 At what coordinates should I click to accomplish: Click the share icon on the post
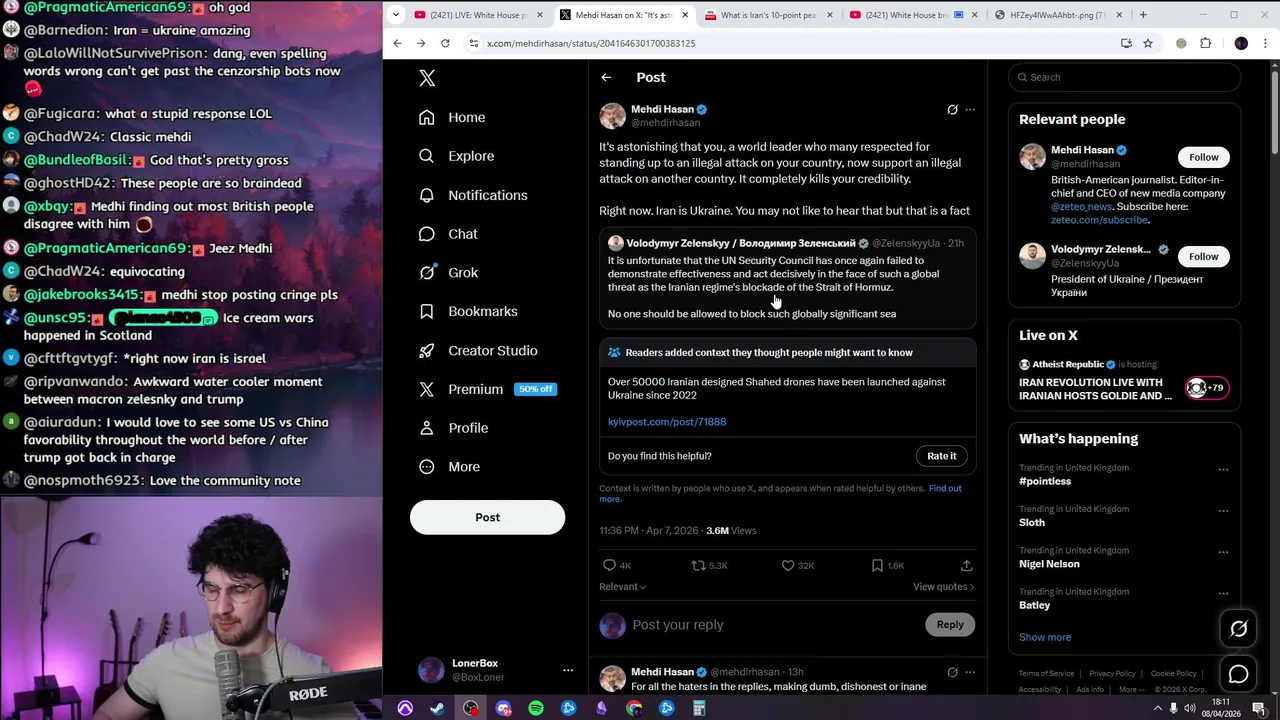(966, 566)
